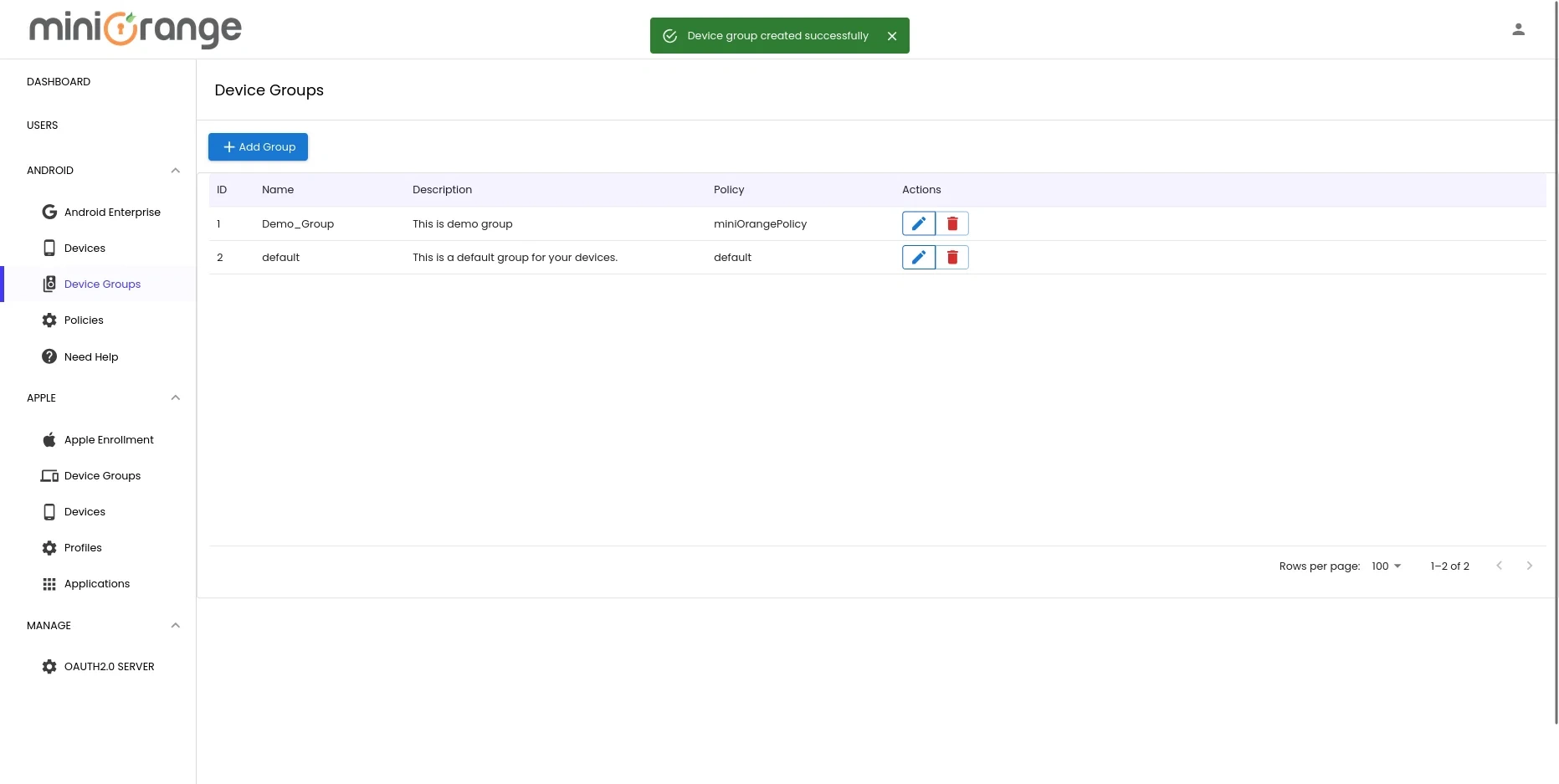1559x784 pixels.
Task: Open the user account icon top right
Action: pyautogui.click(x=1518, y=29)
